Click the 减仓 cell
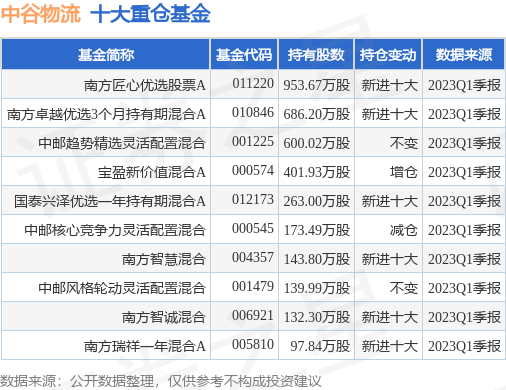 [x=404, y=230]
